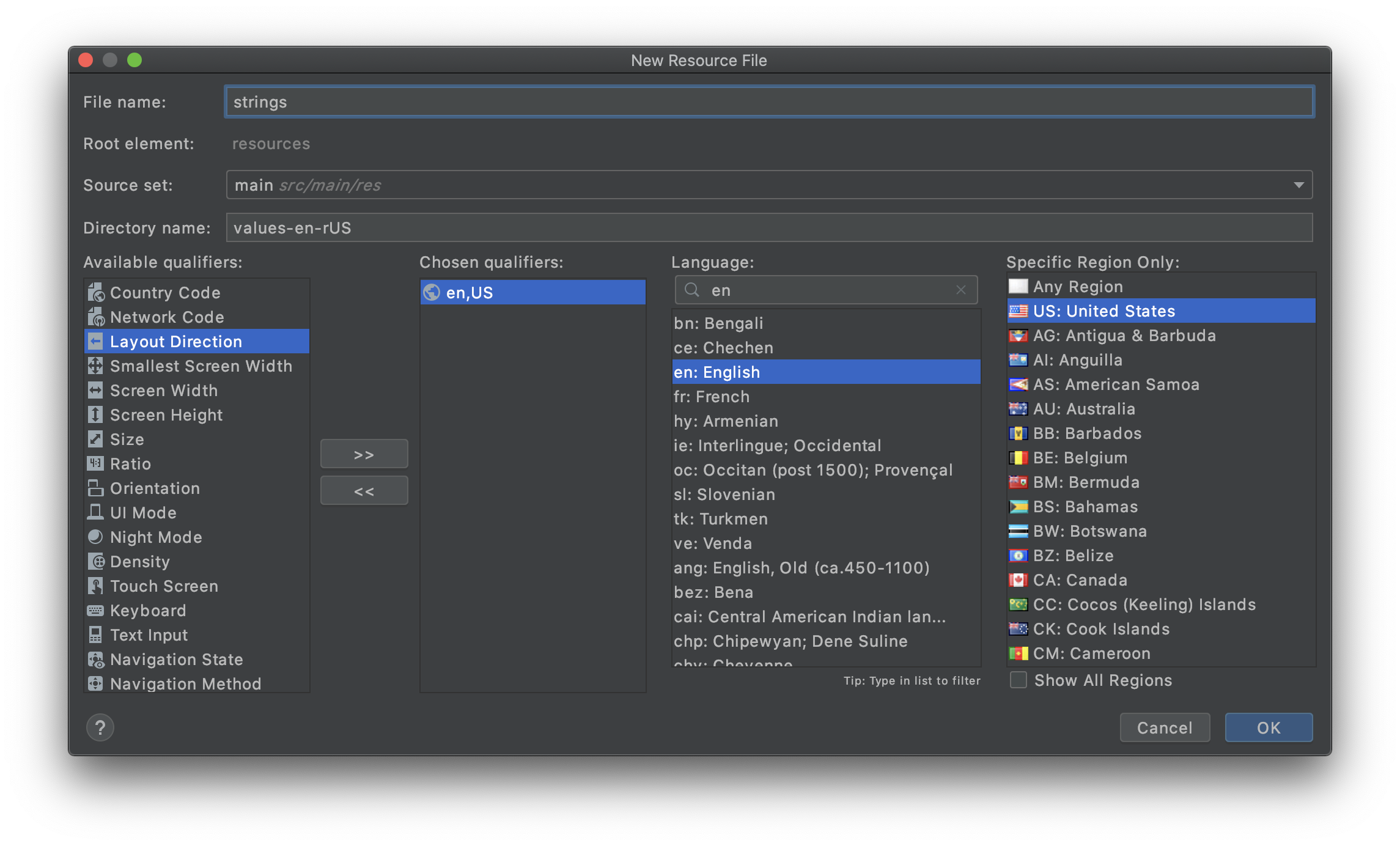Enable Show All Regions checkbox

pyautogui.click(x=1019, y=680)
